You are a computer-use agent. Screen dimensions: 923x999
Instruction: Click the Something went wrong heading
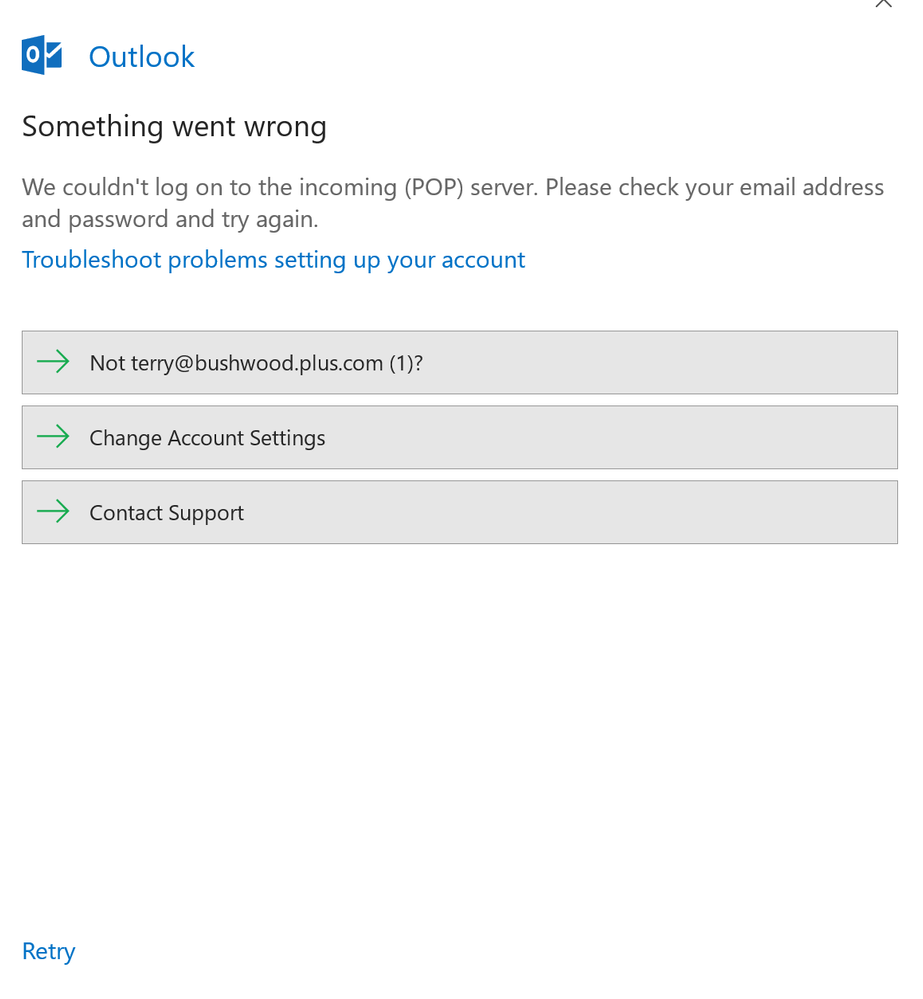[x=174, y=127]
